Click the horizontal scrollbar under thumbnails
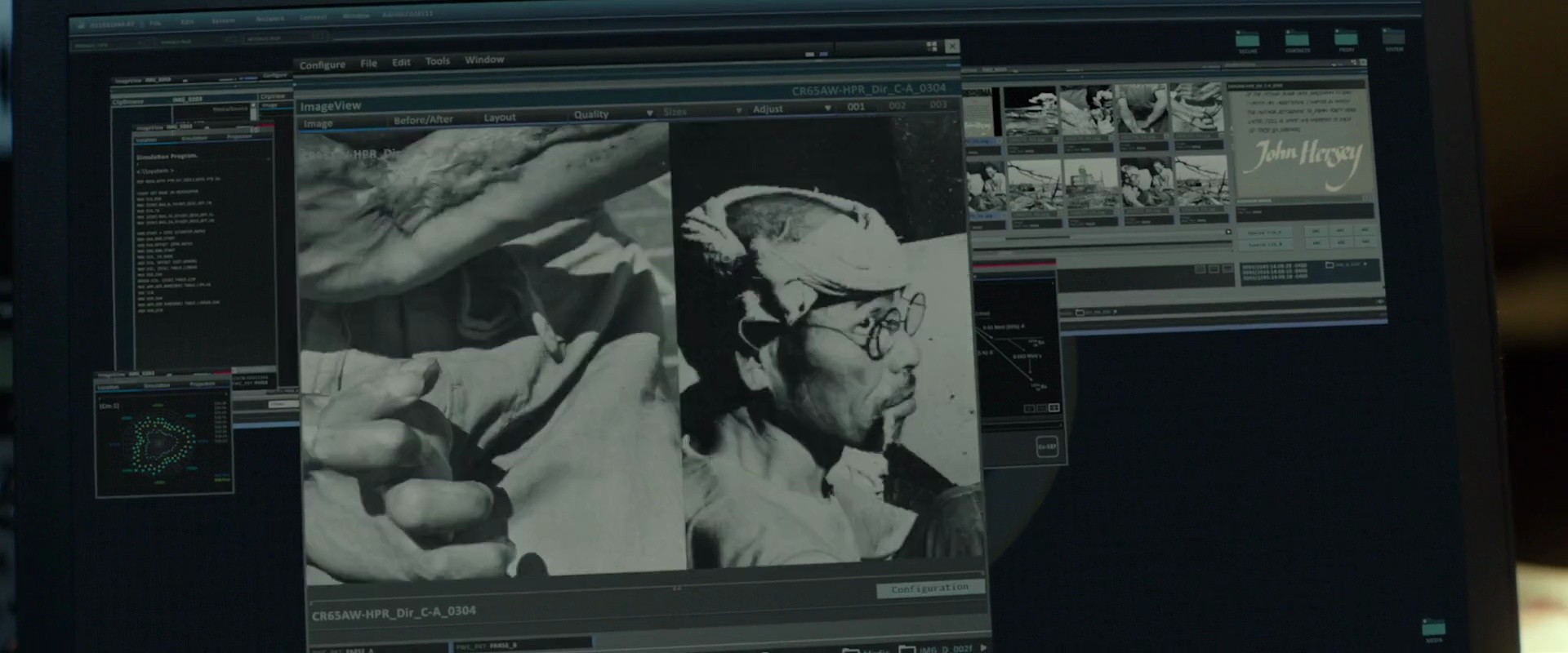This screenshot has width=1568, height=653. tap(1037, 238)
